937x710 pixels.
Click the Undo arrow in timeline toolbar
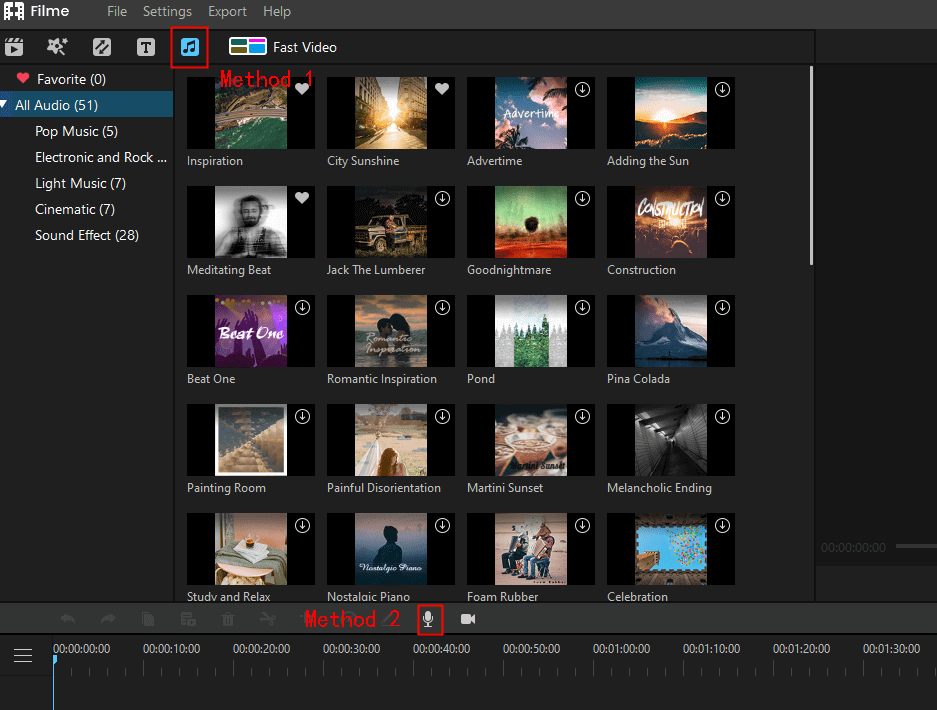(x=68, y=619)
